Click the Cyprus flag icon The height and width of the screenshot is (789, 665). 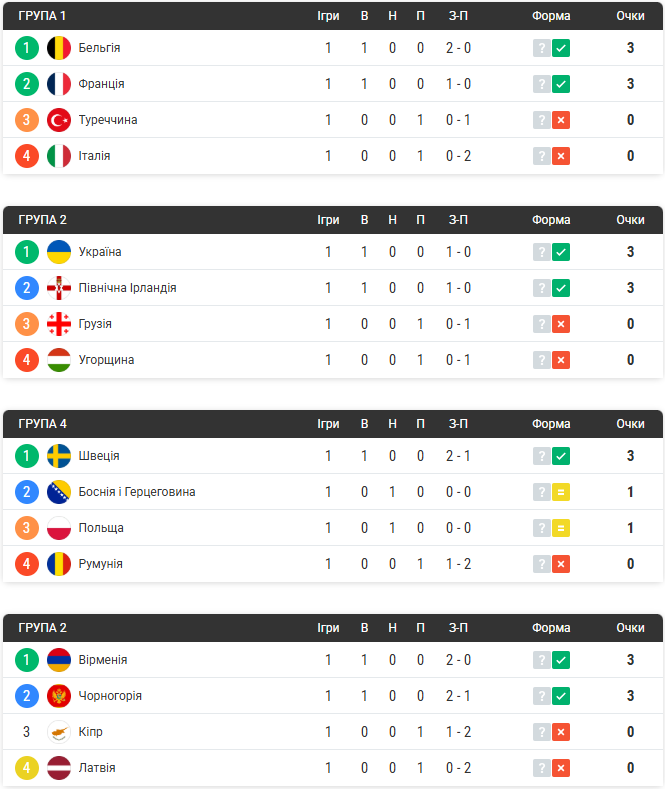tap(59, 732)
